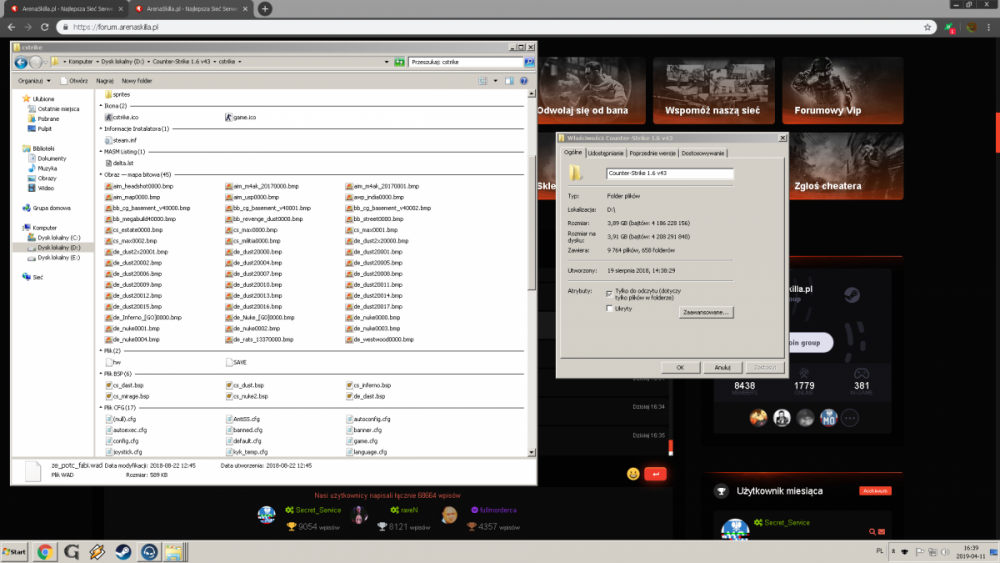1000x563 pixels.
Task: Select Dysk lokalny (C:) drive
Action: [x=58, y=238]
